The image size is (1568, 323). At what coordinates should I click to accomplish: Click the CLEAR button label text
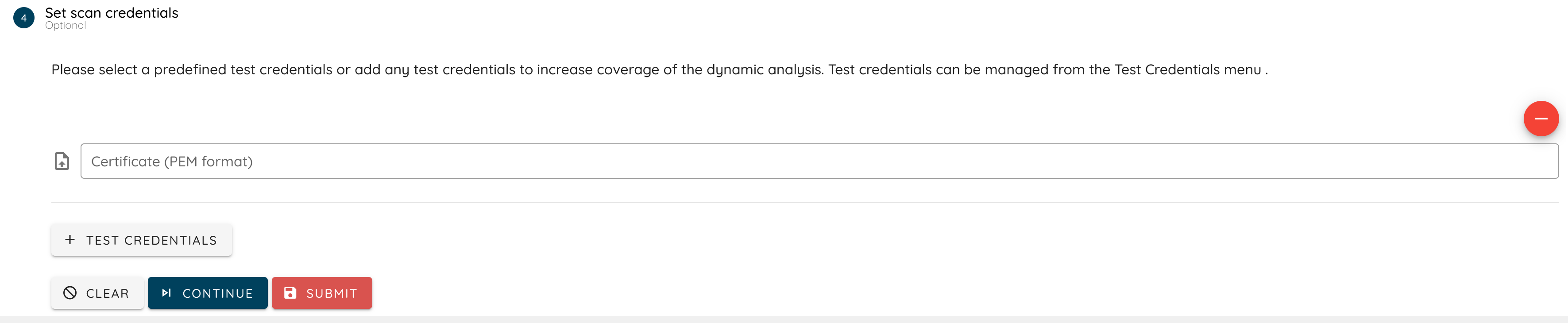pyautogui.click(x=107, y=294)
